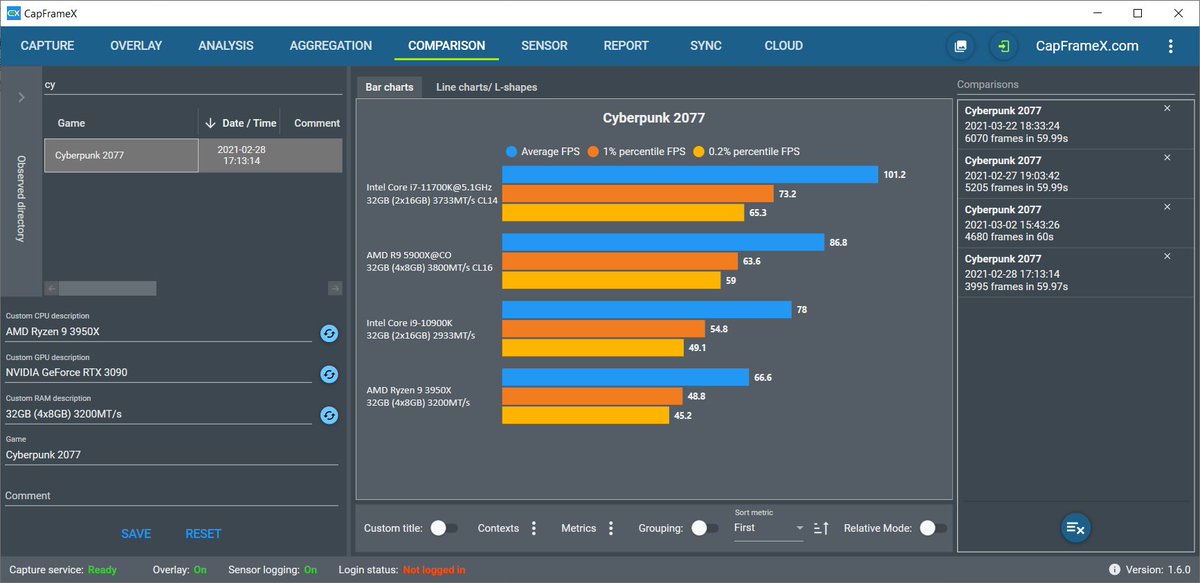
Task: Select the COMPARISON tab
Action: click(447, 46)
